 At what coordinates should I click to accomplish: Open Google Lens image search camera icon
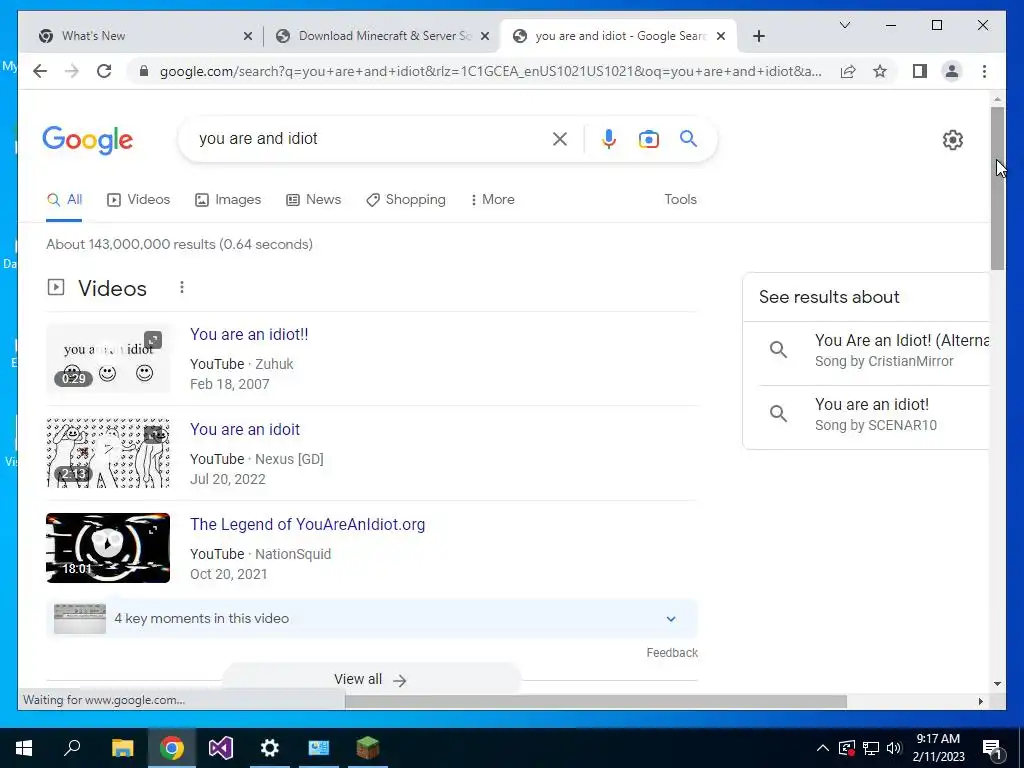pyautogui.click(x=648, y=139)
